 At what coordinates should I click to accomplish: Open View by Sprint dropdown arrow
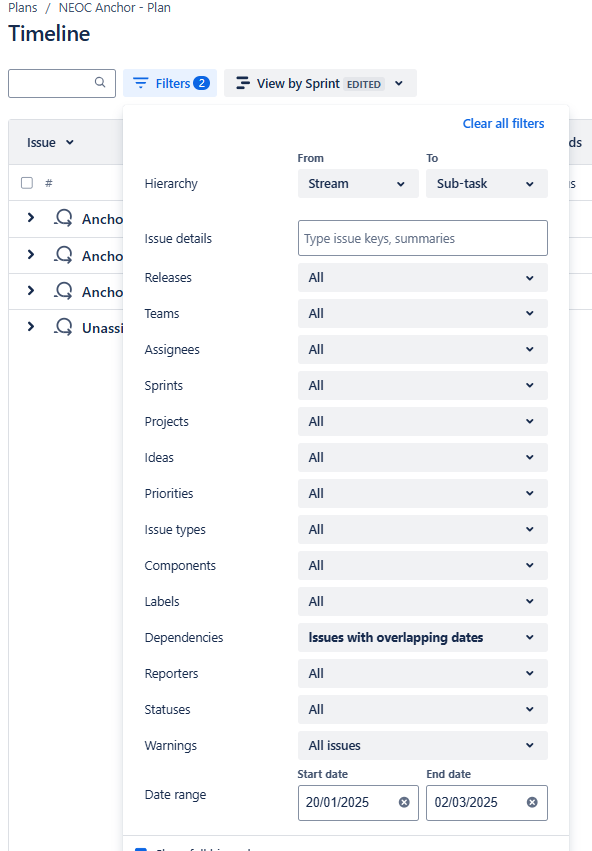(399, 84)
